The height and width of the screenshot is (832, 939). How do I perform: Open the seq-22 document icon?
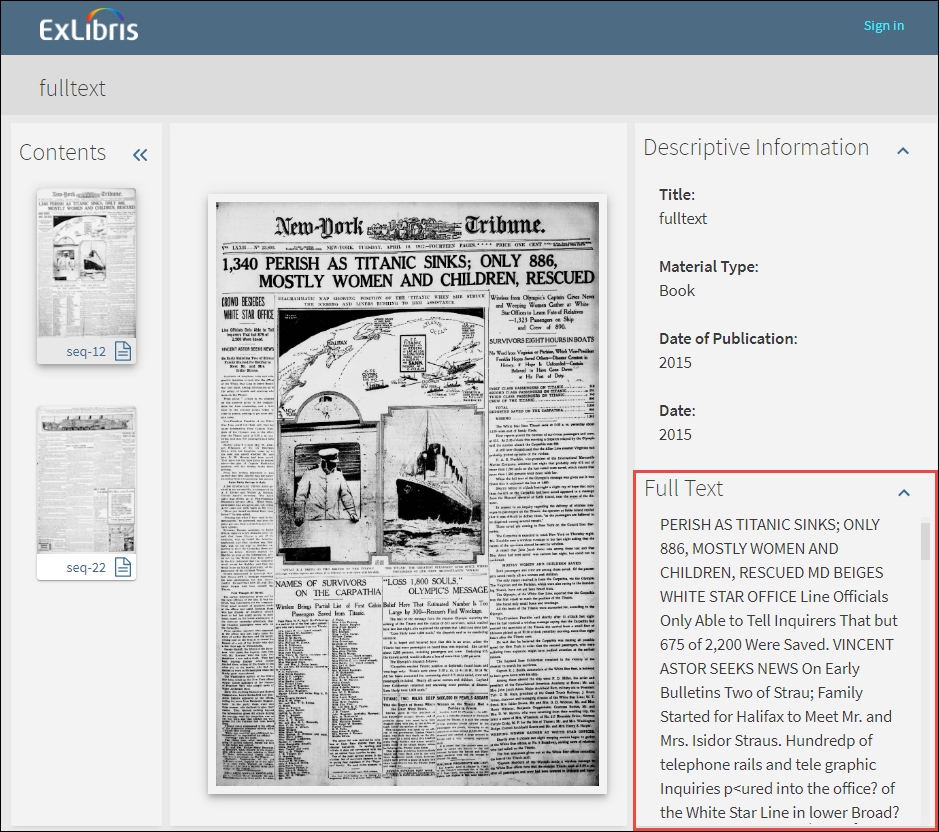point(123,567)
